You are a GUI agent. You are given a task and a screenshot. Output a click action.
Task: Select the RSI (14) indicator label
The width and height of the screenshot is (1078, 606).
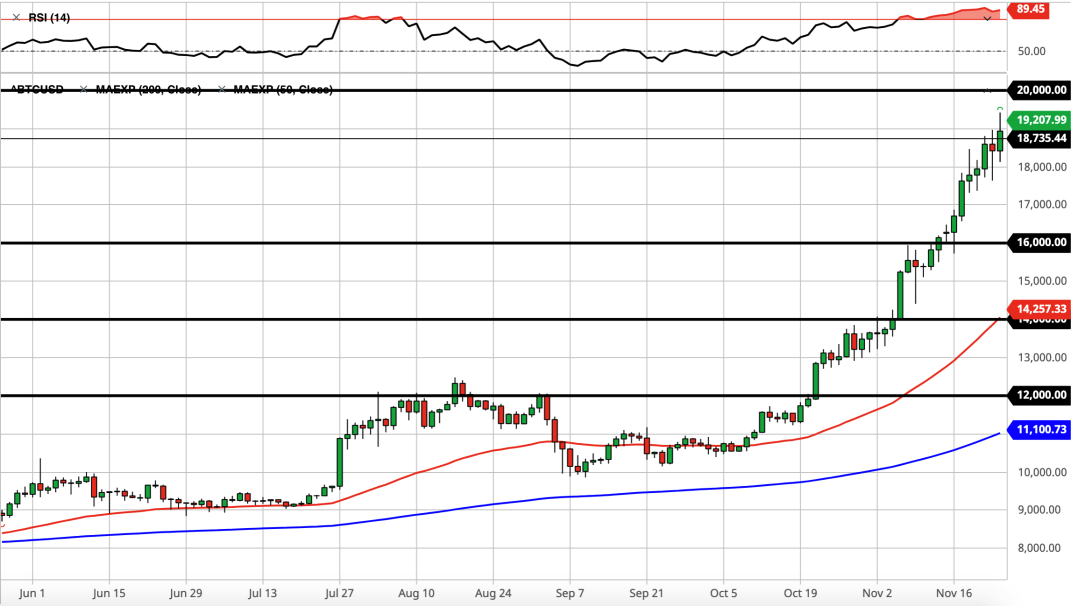(49, 18)
